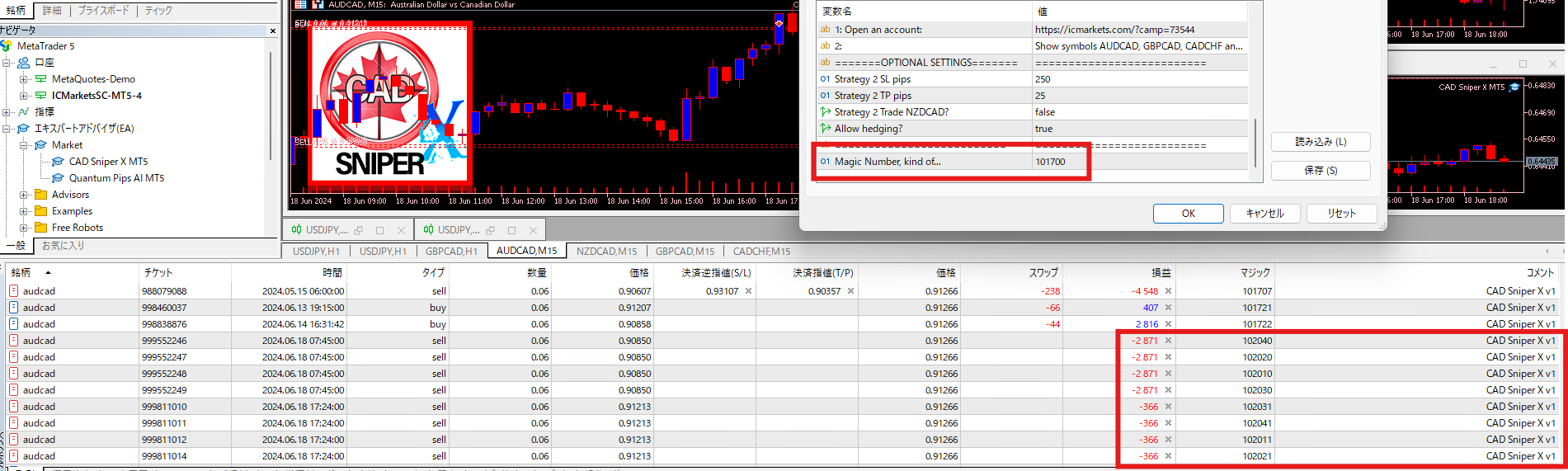The image size is (1568, 471).
Task: Click the Advisors folder icon
Action: 40,195
